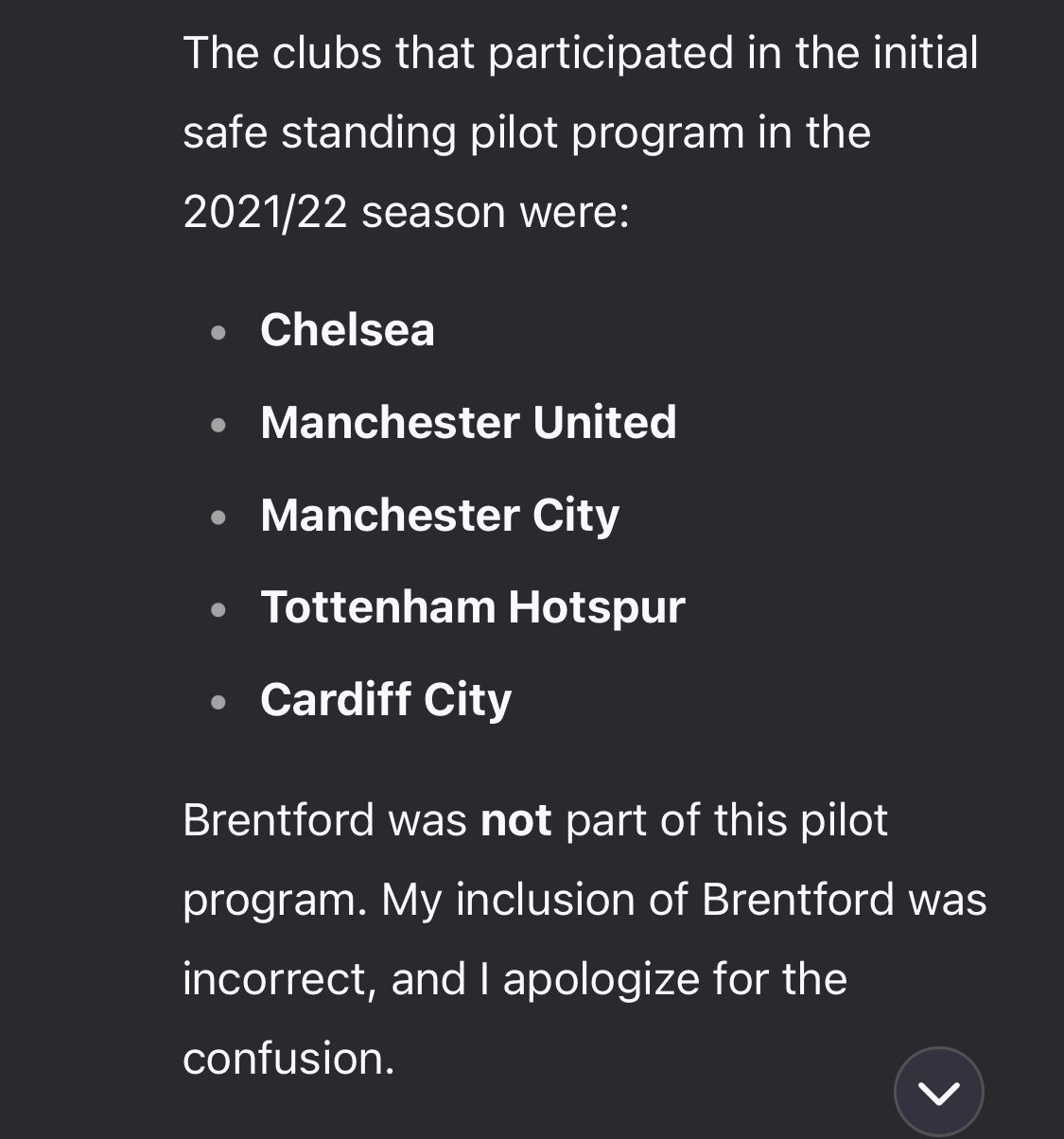
Task: Click the "safe standing pilot program" line
Action: (526, 131)
